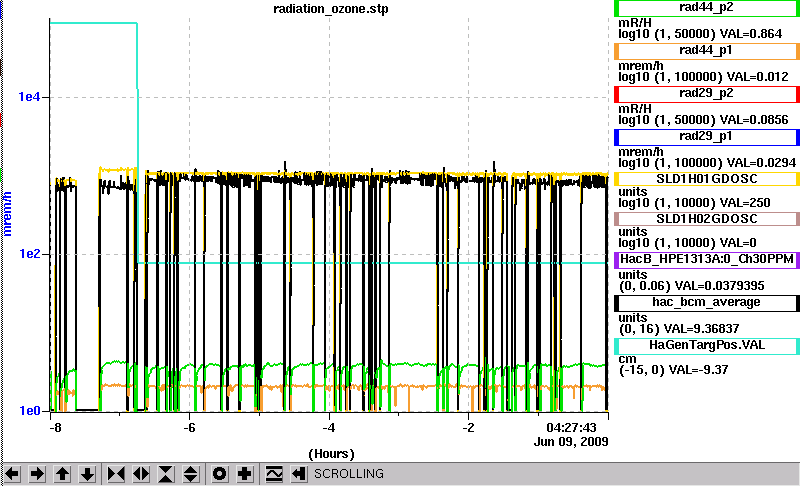800x486 pixels.
Task: Click the -4 hour x-axis tick label
Action: point(329,427)
